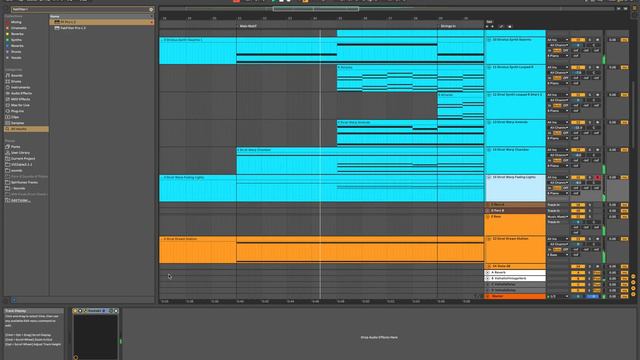Click Add Folder link under Places
This screenshot has height=360, width=640.
(20, 200)
